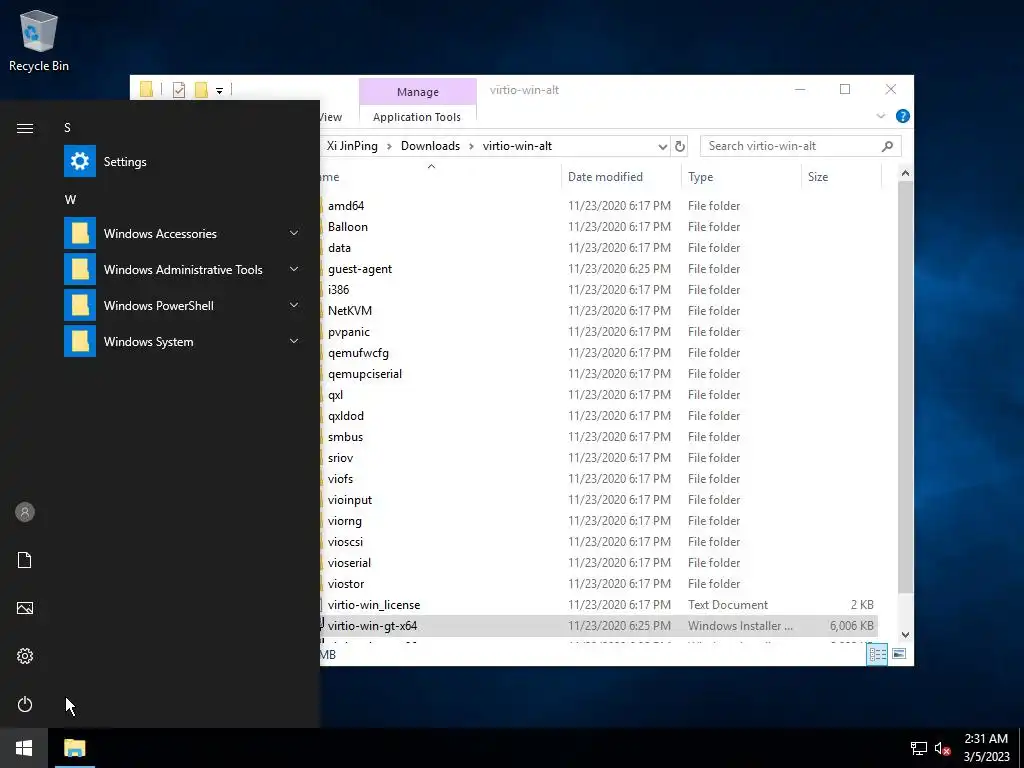Open Pictures from the Start sidebar
This screenshot has width=1024, height=768.
[25, 608]
